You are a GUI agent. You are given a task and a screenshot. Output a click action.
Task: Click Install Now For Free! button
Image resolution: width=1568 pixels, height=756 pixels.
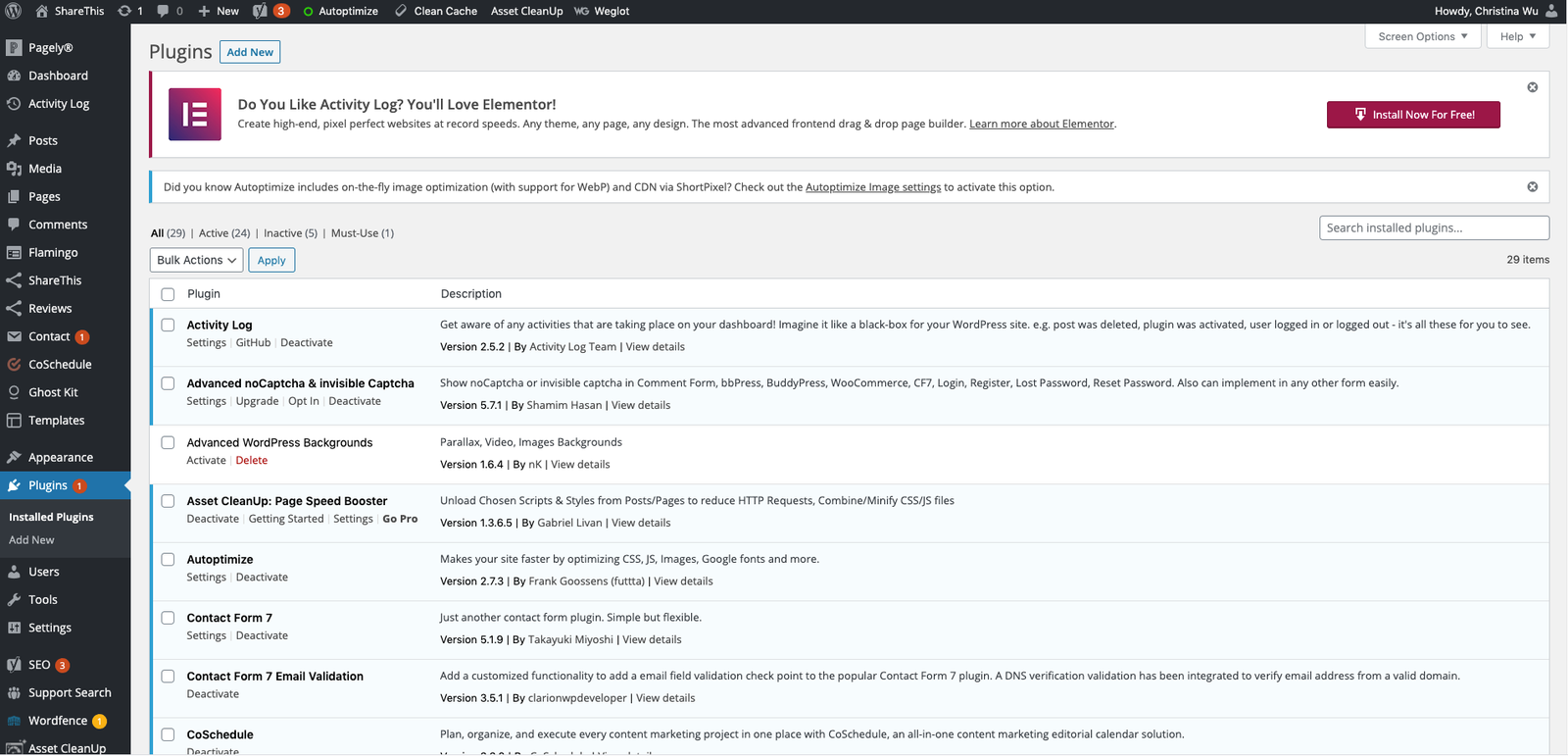(x=1413, y=115)
